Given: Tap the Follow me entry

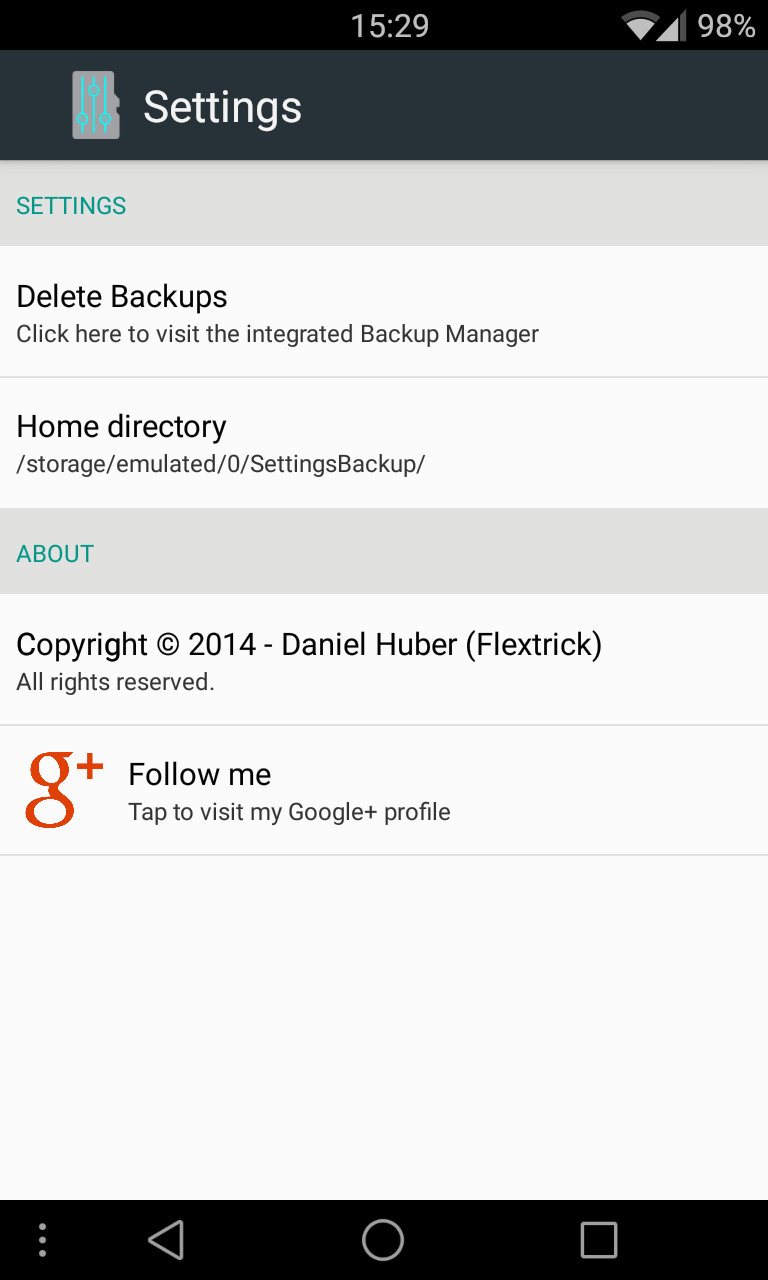Looking at the screenshot, I should (200, 775).
